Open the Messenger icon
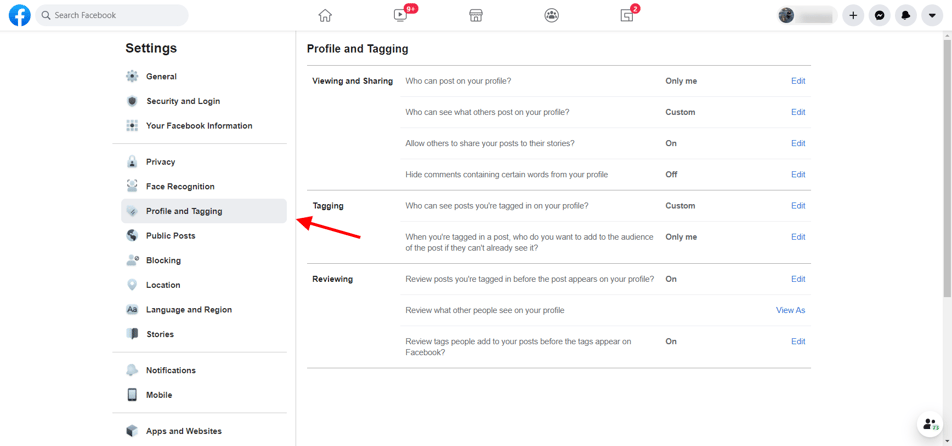This screenshot has width=952, height=446. click(879, 16)
